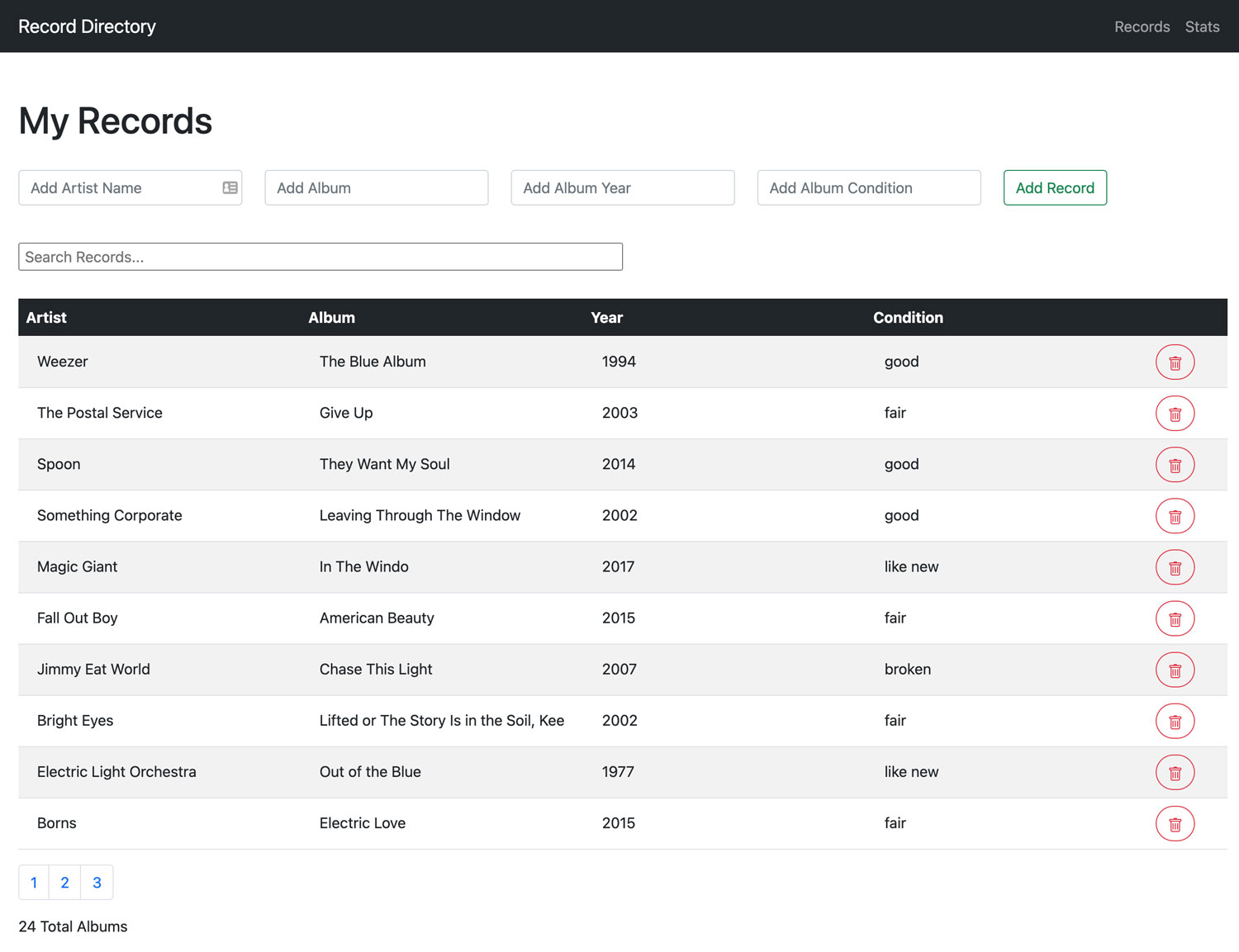Click the Record Directory brand title
Viewport: 1239px width, 952px height.
(87, 26)
